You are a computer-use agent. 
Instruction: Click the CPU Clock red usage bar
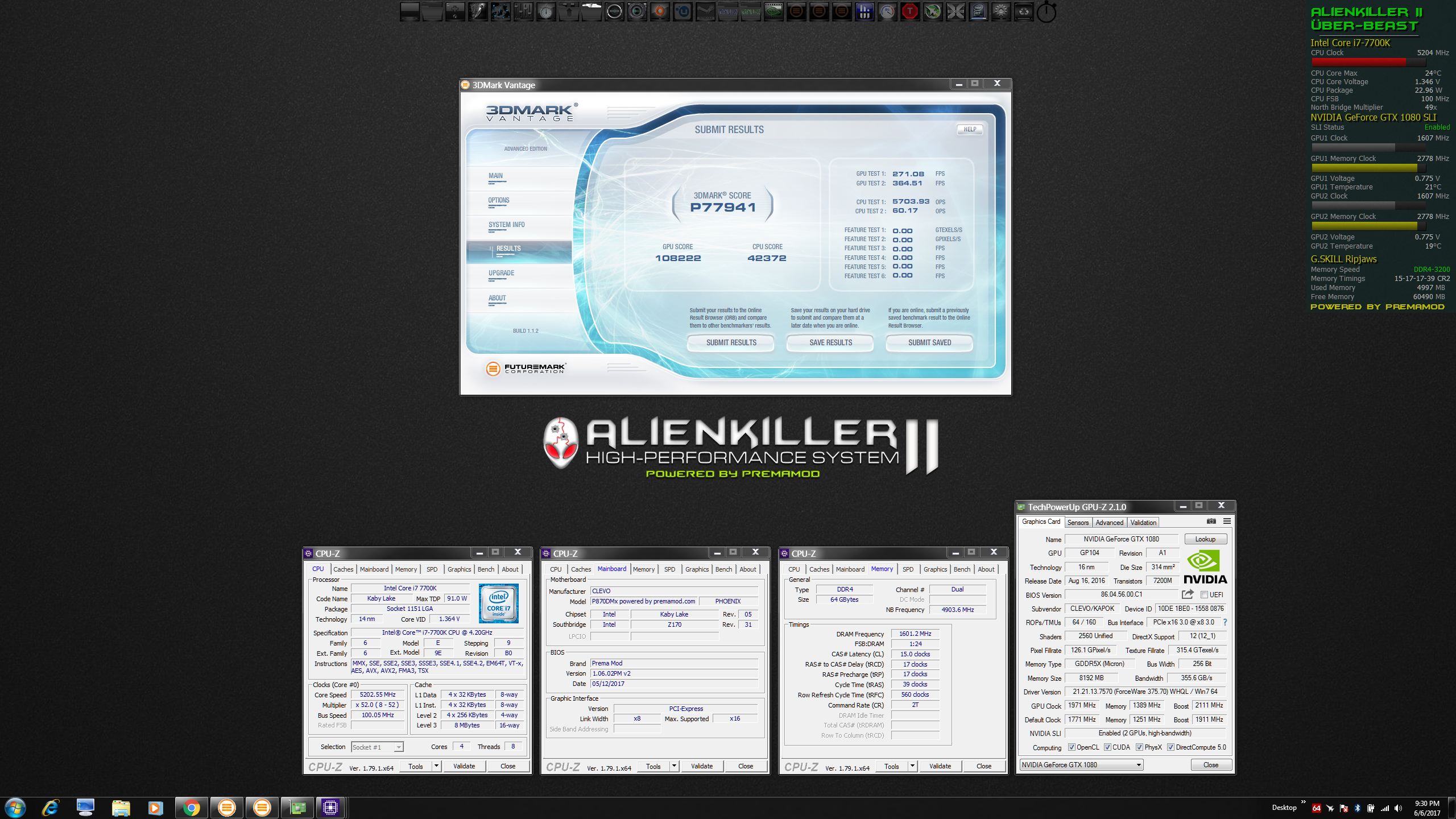pyautogui.click(x=1358, y=62)
